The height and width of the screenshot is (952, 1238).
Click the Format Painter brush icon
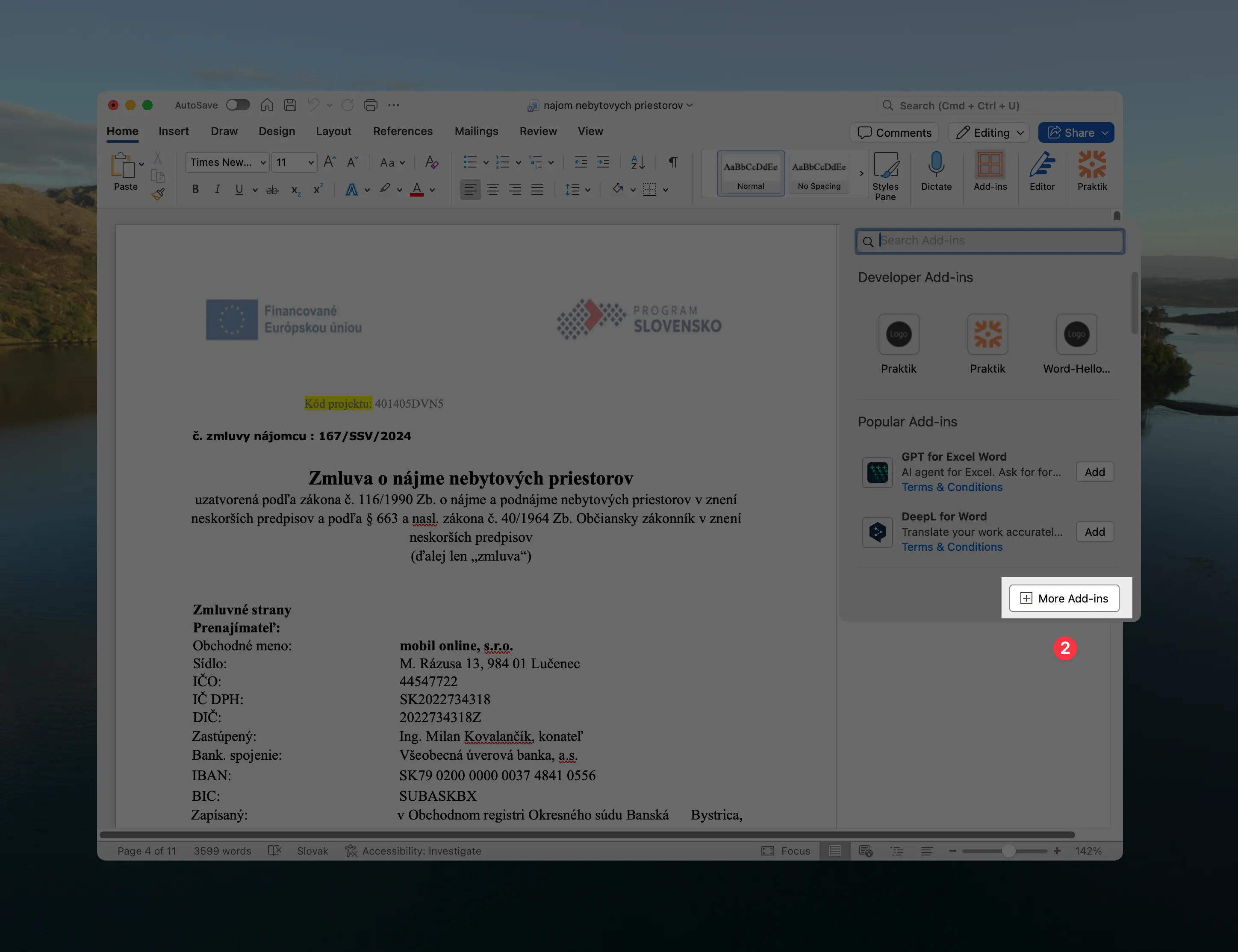pyautogui.click(x=158, y=194)
